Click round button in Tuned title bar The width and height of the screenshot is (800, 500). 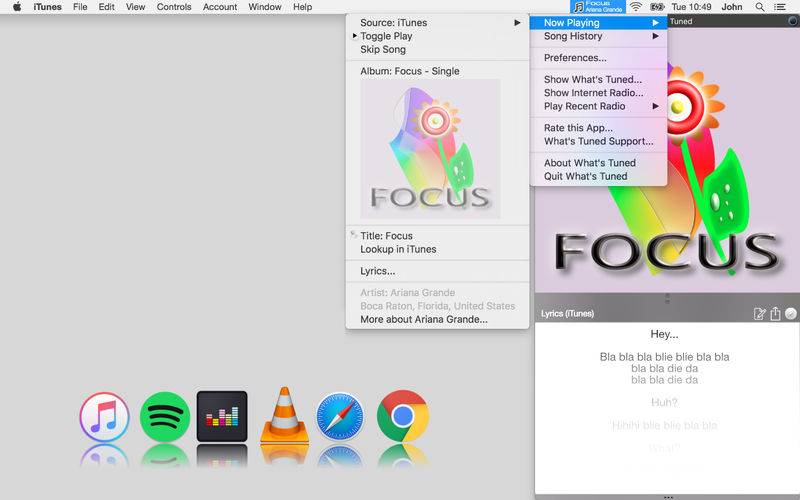(x=793, y=21)
